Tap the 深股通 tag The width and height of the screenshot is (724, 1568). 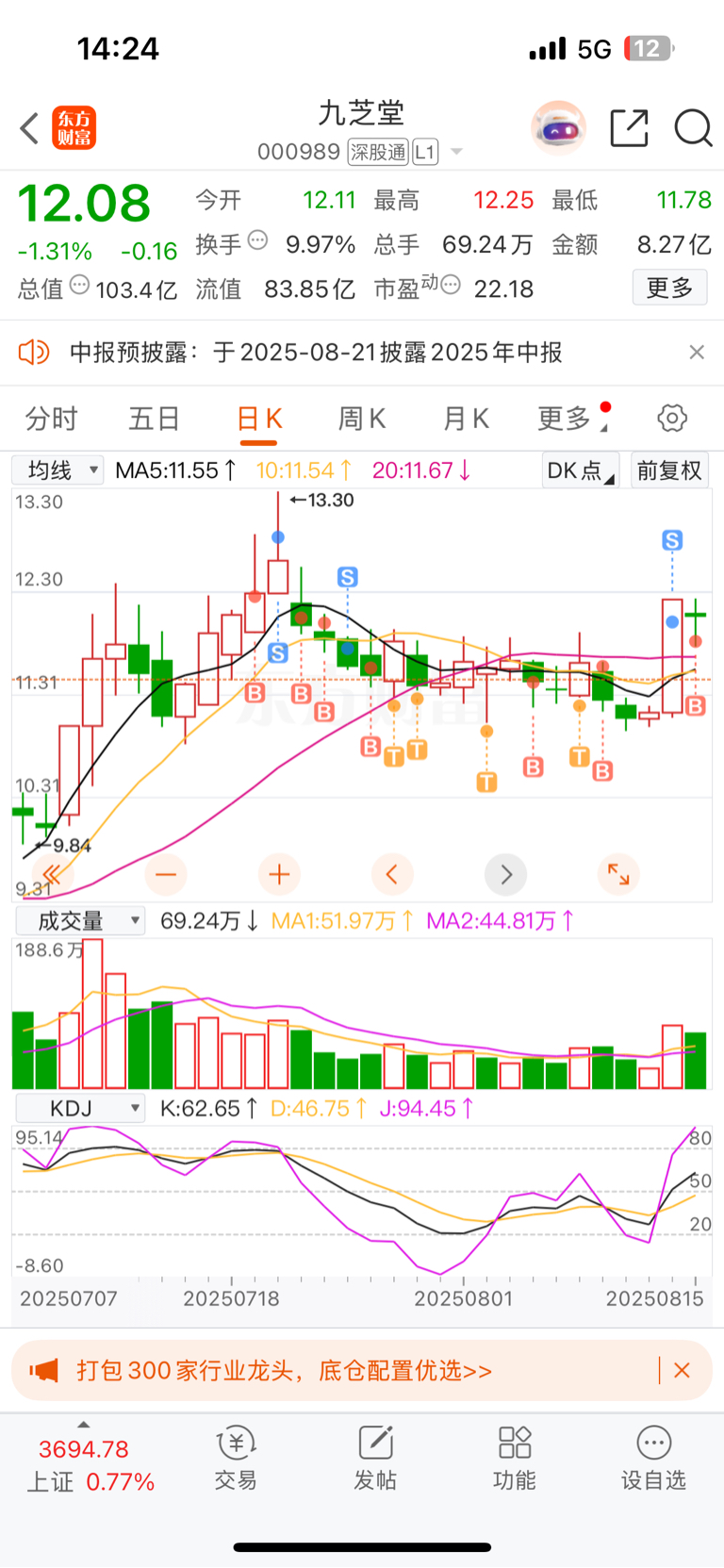click(x=377, y=152)
